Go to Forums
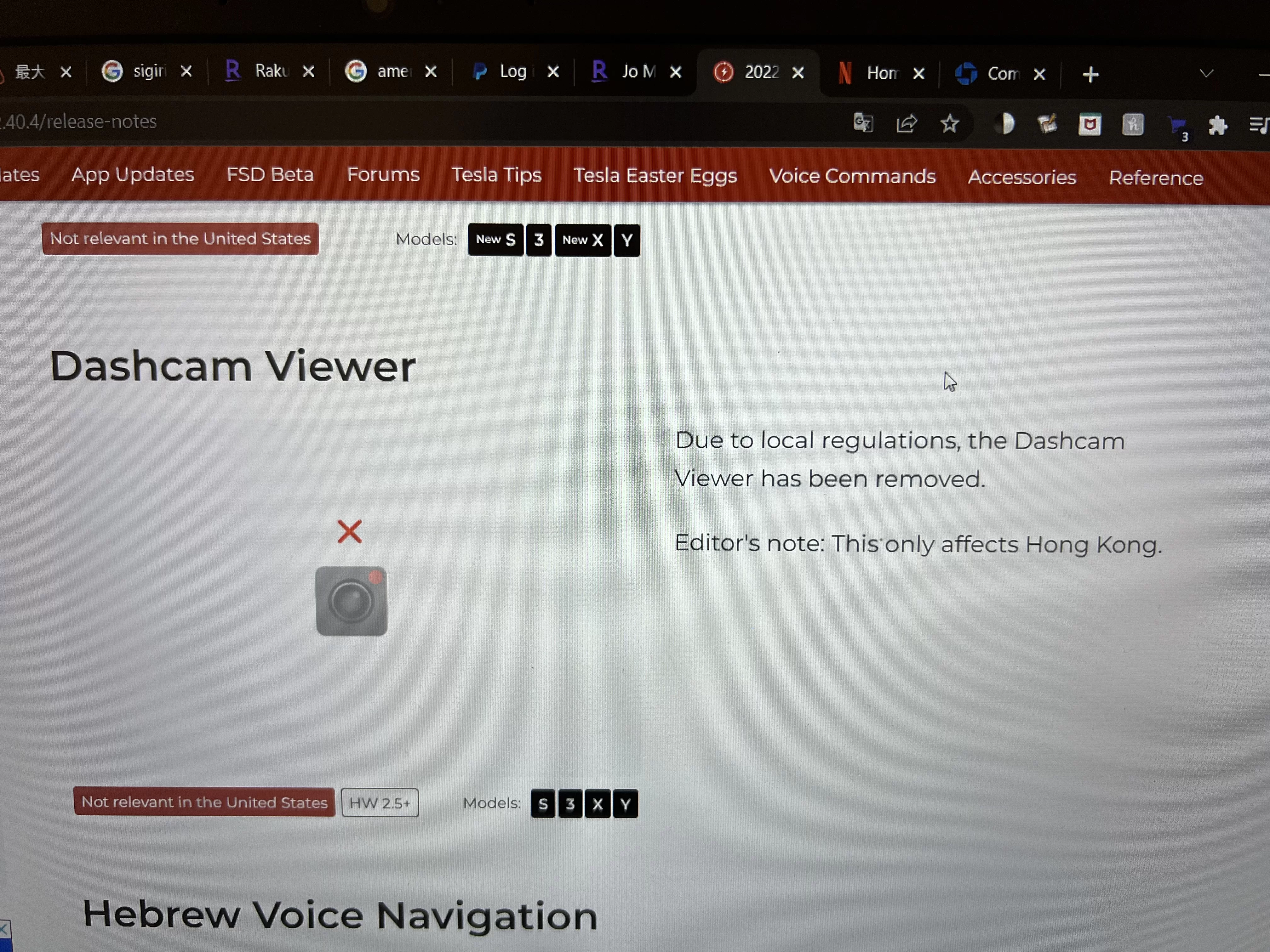 [x=383, y=174]
